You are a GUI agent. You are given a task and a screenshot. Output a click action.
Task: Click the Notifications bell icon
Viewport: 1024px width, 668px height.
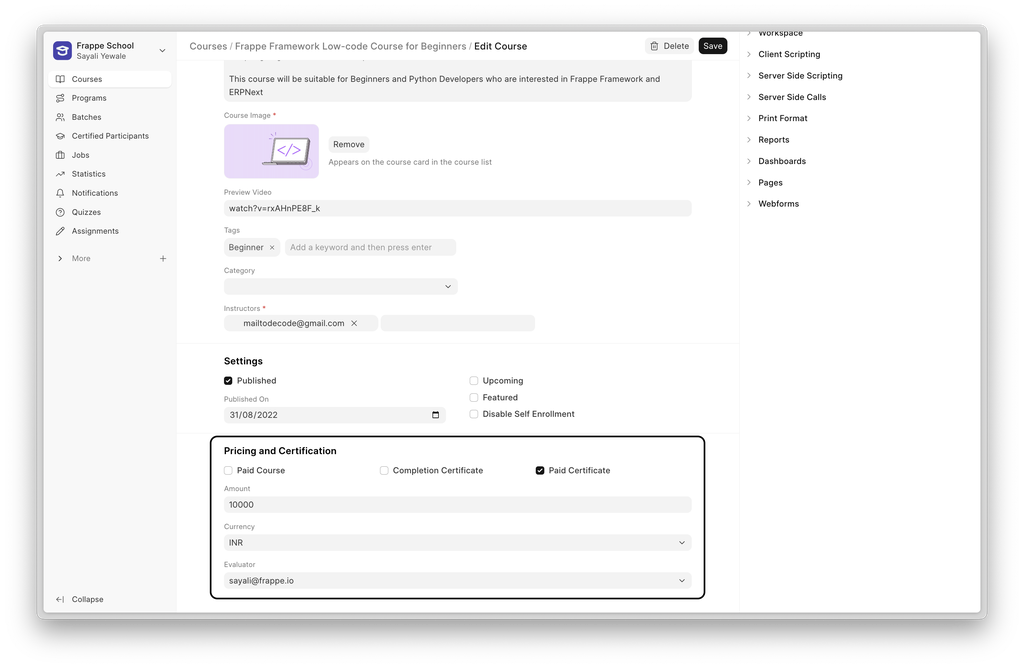[61, 193]
